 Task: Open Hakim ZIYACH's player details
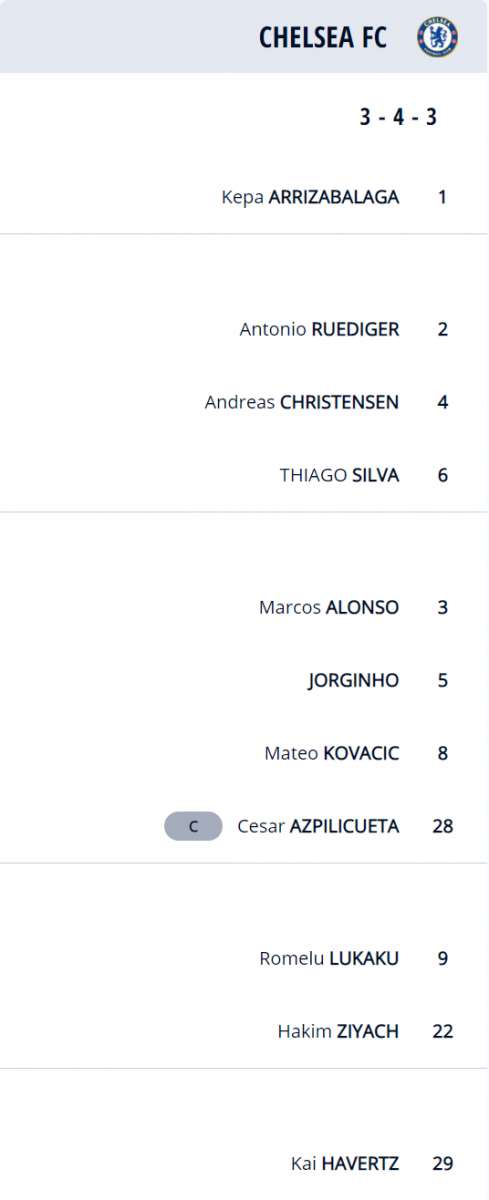[338, 1031]
